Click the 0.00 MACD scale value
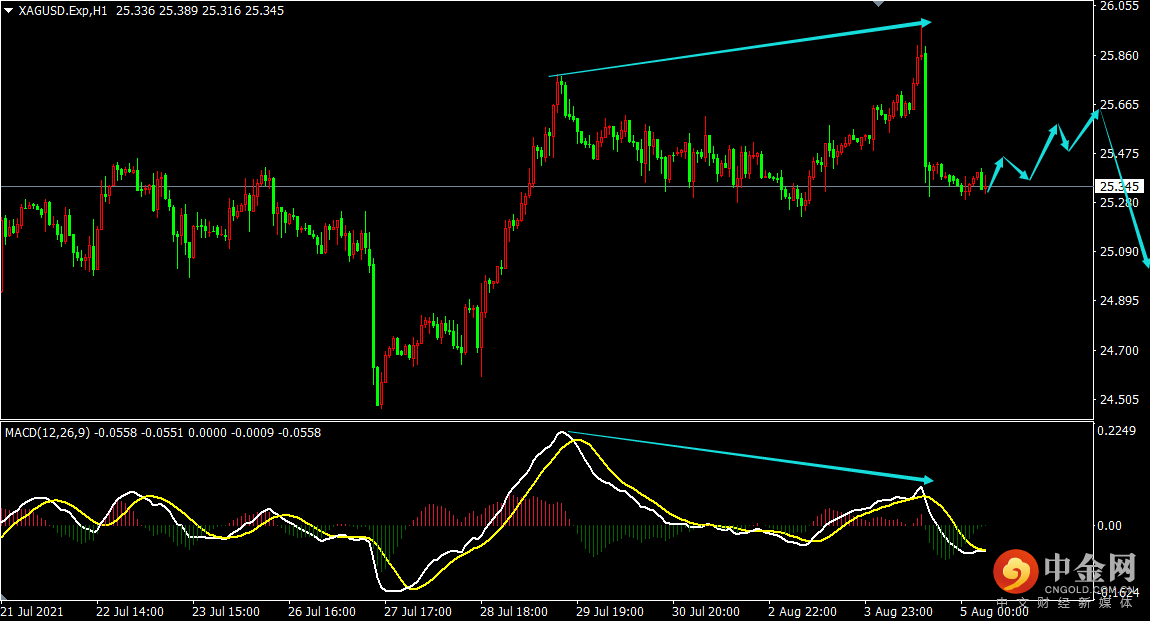Viewport: 1150px width, 621px height. tap(1109, 526)
